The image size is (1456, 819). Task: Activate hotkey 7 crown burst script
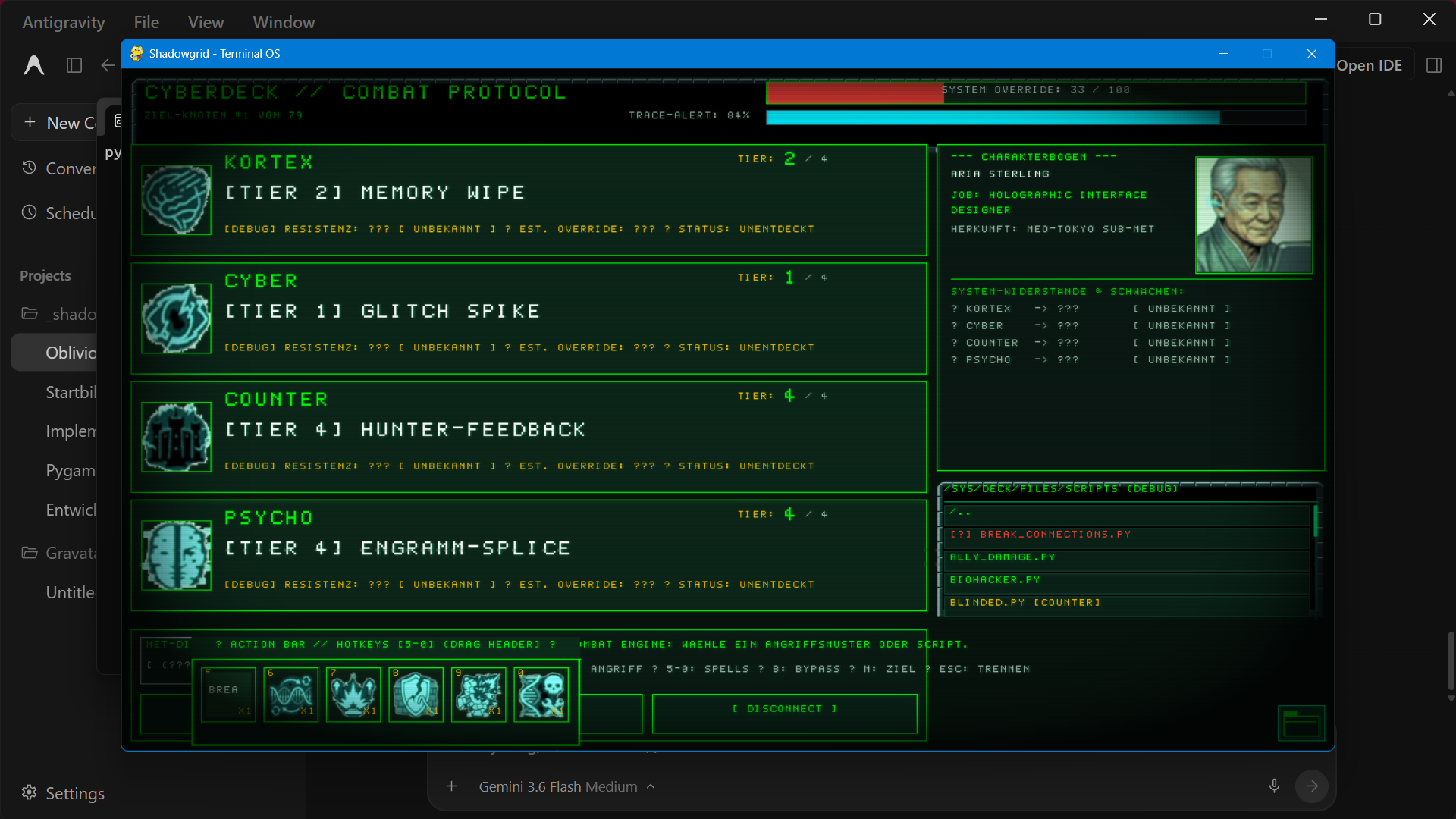(x=353, y=694)
